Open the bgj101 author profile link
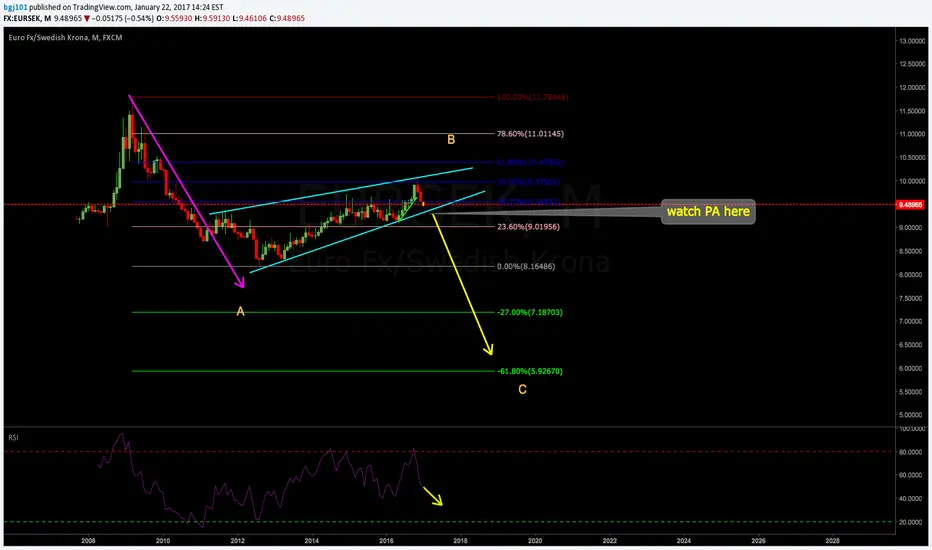 coord(15,7)
